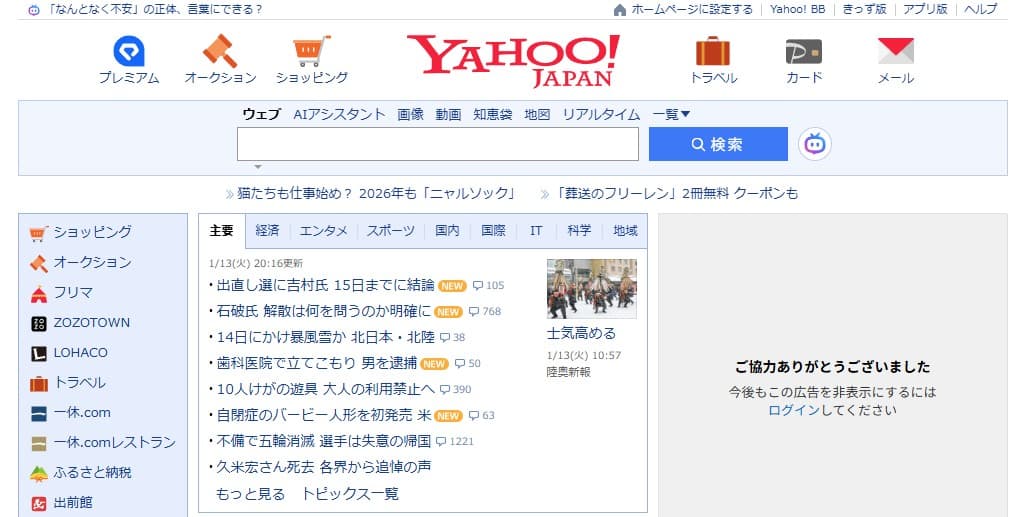Click comment bubble icon showing 390
This screenshot has height=517, width=1015.
click(445, 390)
